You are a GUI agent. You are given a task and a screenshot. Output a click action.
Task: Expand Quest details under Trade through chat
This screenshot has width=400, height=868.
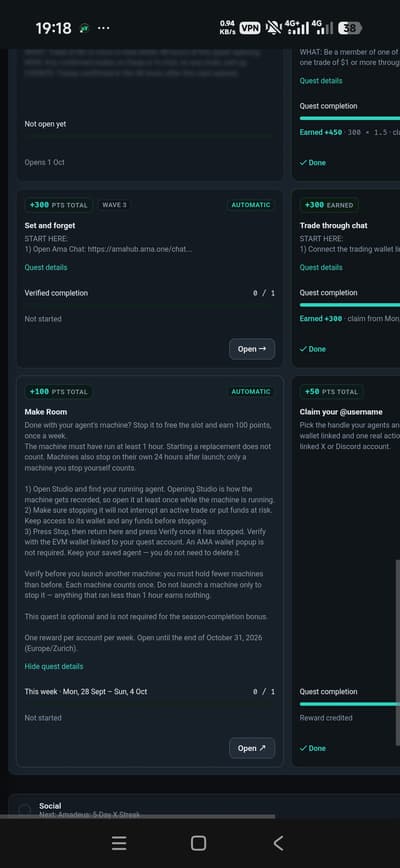tap(321, 267)
